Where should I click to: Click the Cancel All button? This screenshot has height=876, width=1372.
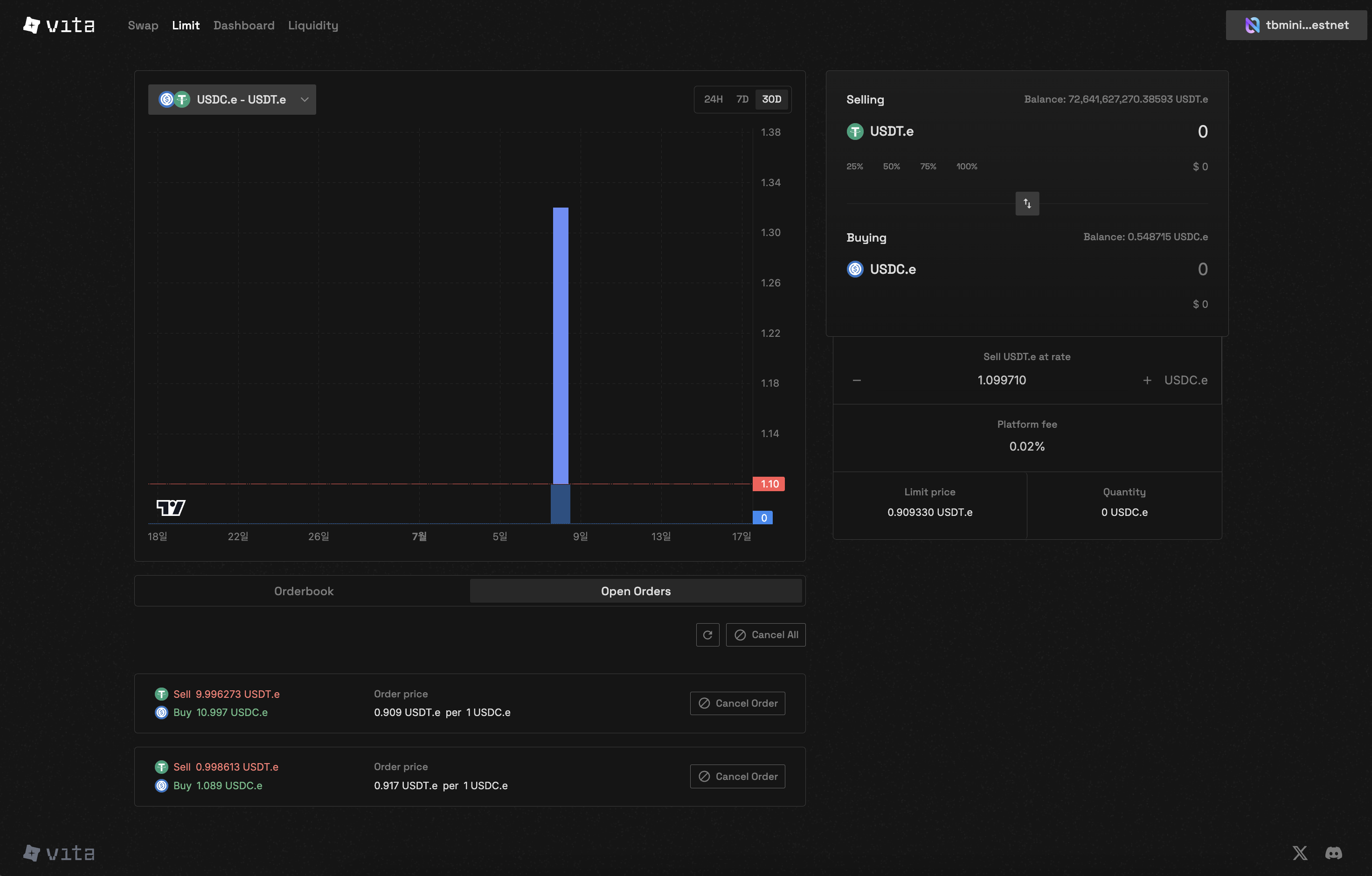(766, 634)
